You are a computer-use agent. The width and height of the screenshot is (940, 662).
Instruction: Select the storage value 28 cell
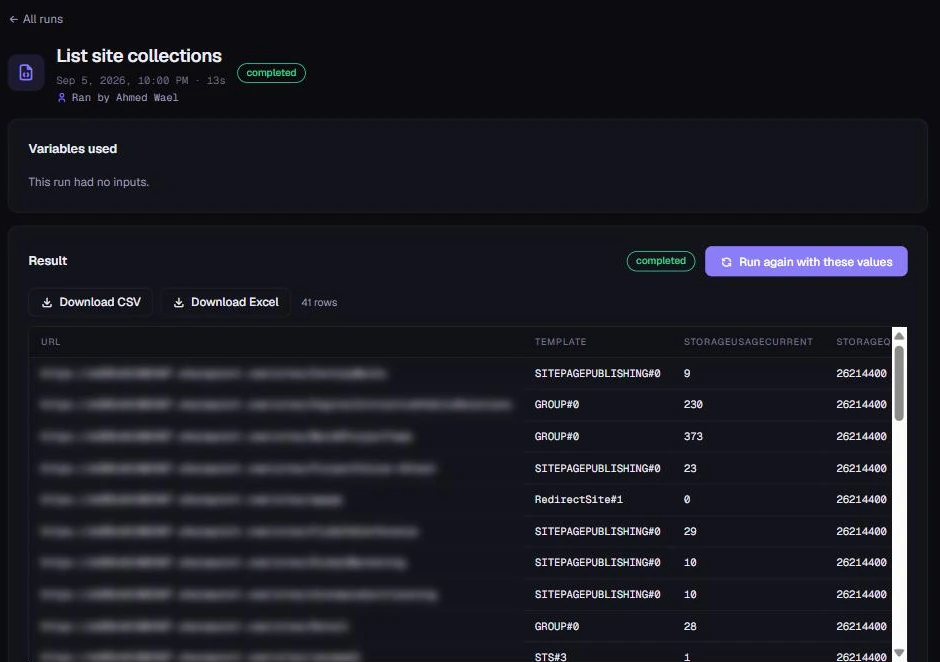tap(690, 626)
